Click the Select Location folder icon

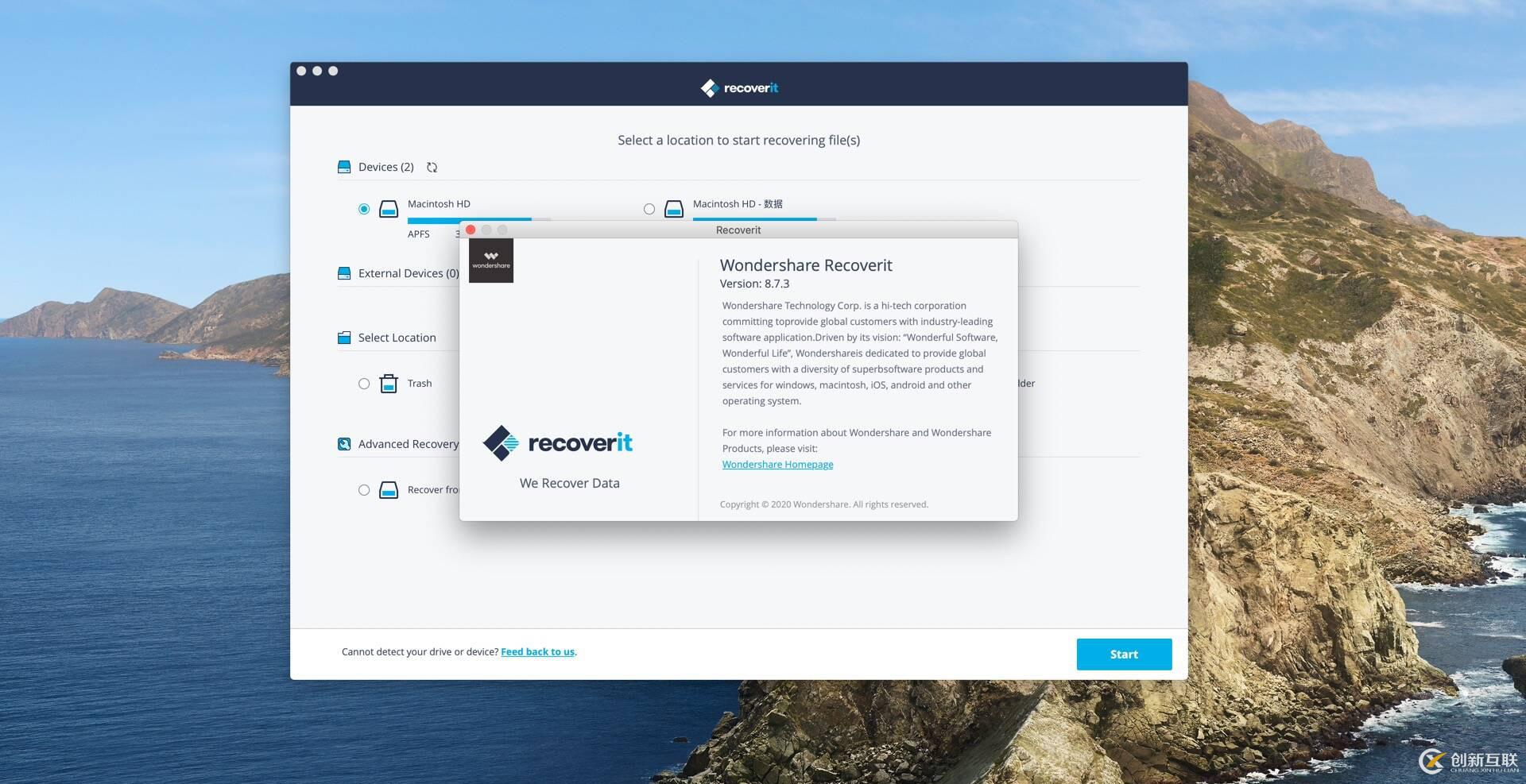[344, 338]
